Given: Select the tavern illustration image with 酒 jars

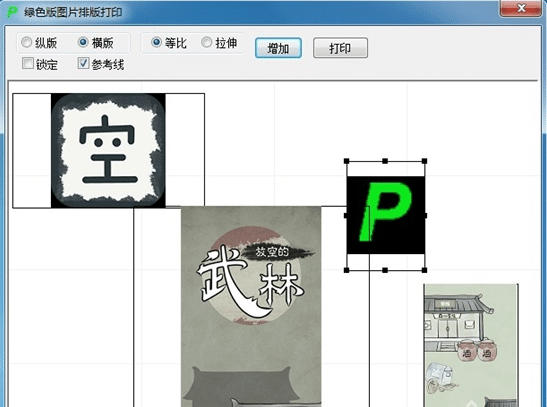Looking at the screenshot, I should [470, 345].
